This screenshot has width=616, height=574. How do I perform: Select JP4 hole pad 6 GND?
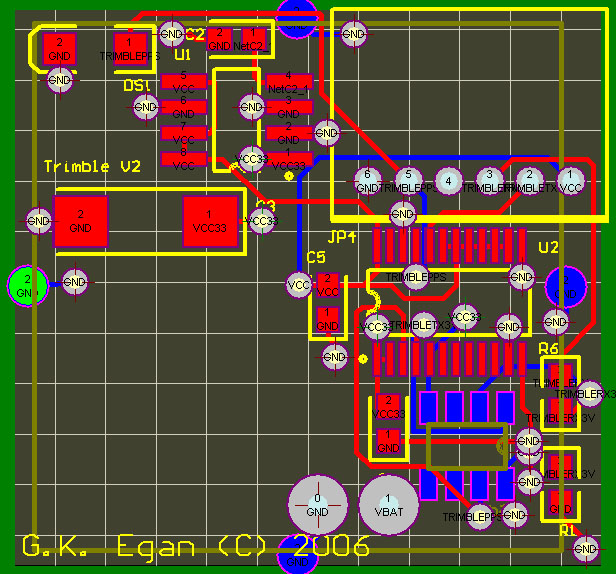pyautogui.click(x=368, y=181)
